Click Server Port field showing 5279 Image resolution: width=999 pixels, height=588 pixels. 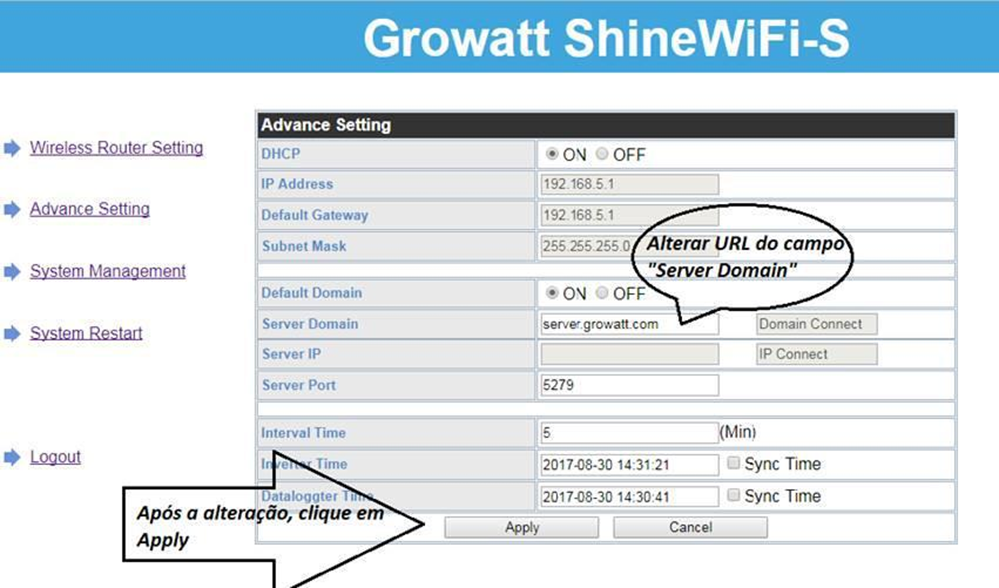[629, 385]
